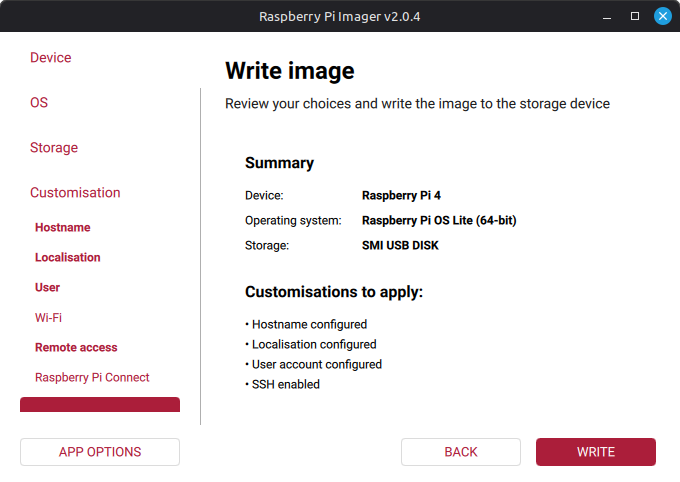Minimize the Raspberry Pi Imager window
The height and width of the screenshot is (482, 680).
pos(607,17)
